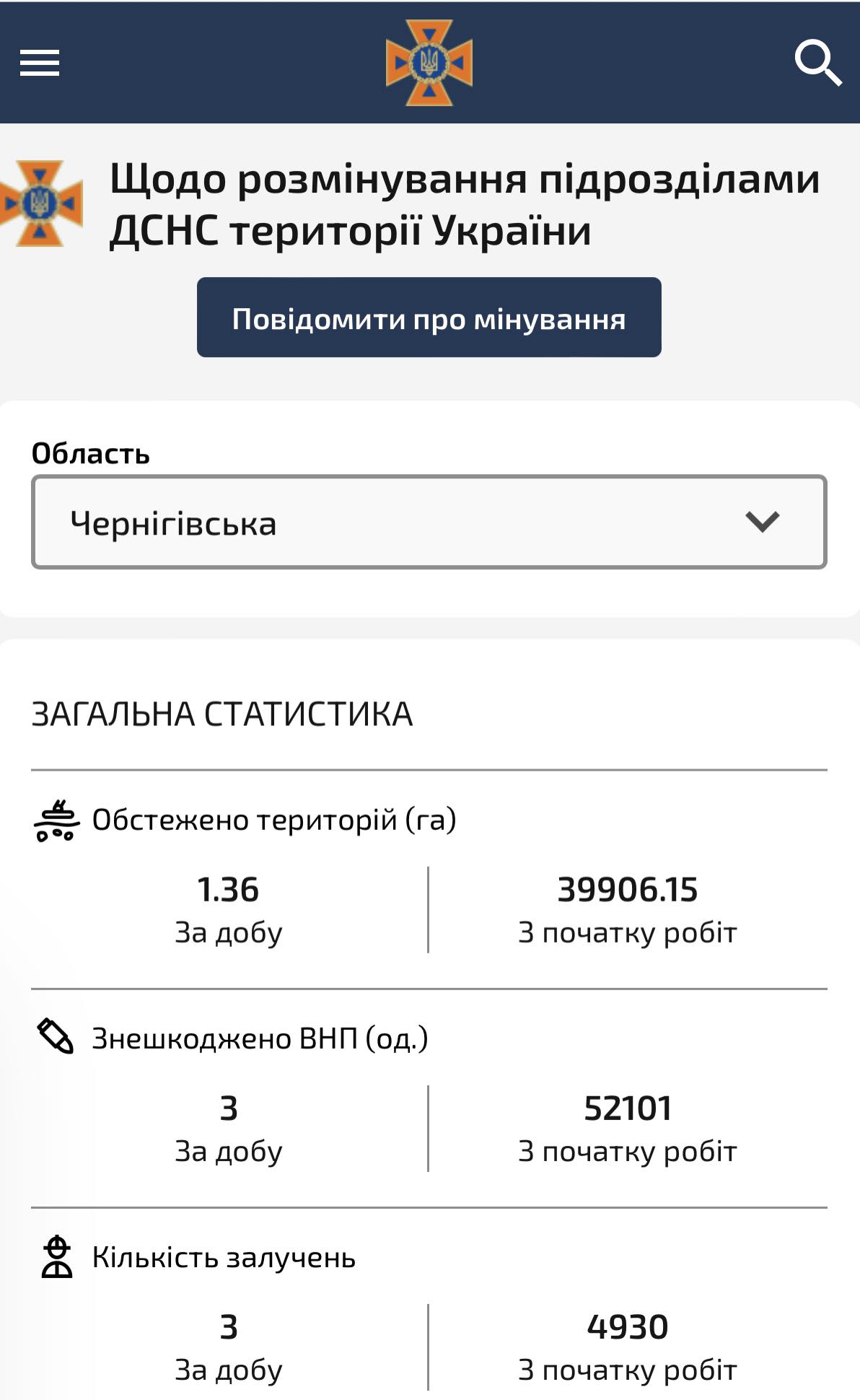The width and height of the screenshot is (860, 1400).
Task: Click the 52101 neutralized total value
Action: tap(628, 1108)
